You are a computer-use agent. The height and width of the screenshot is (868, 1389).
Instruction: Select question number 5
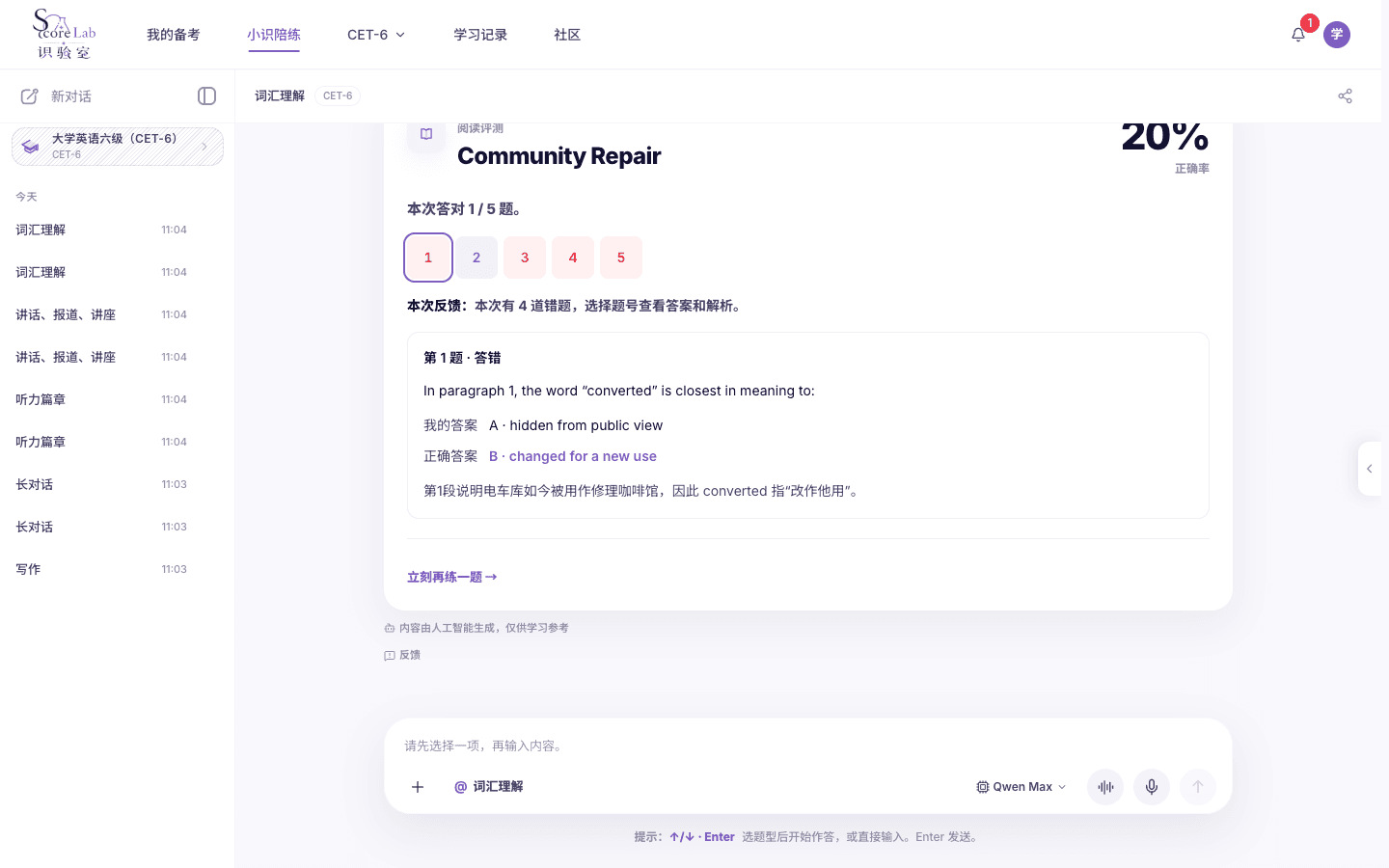621,258
